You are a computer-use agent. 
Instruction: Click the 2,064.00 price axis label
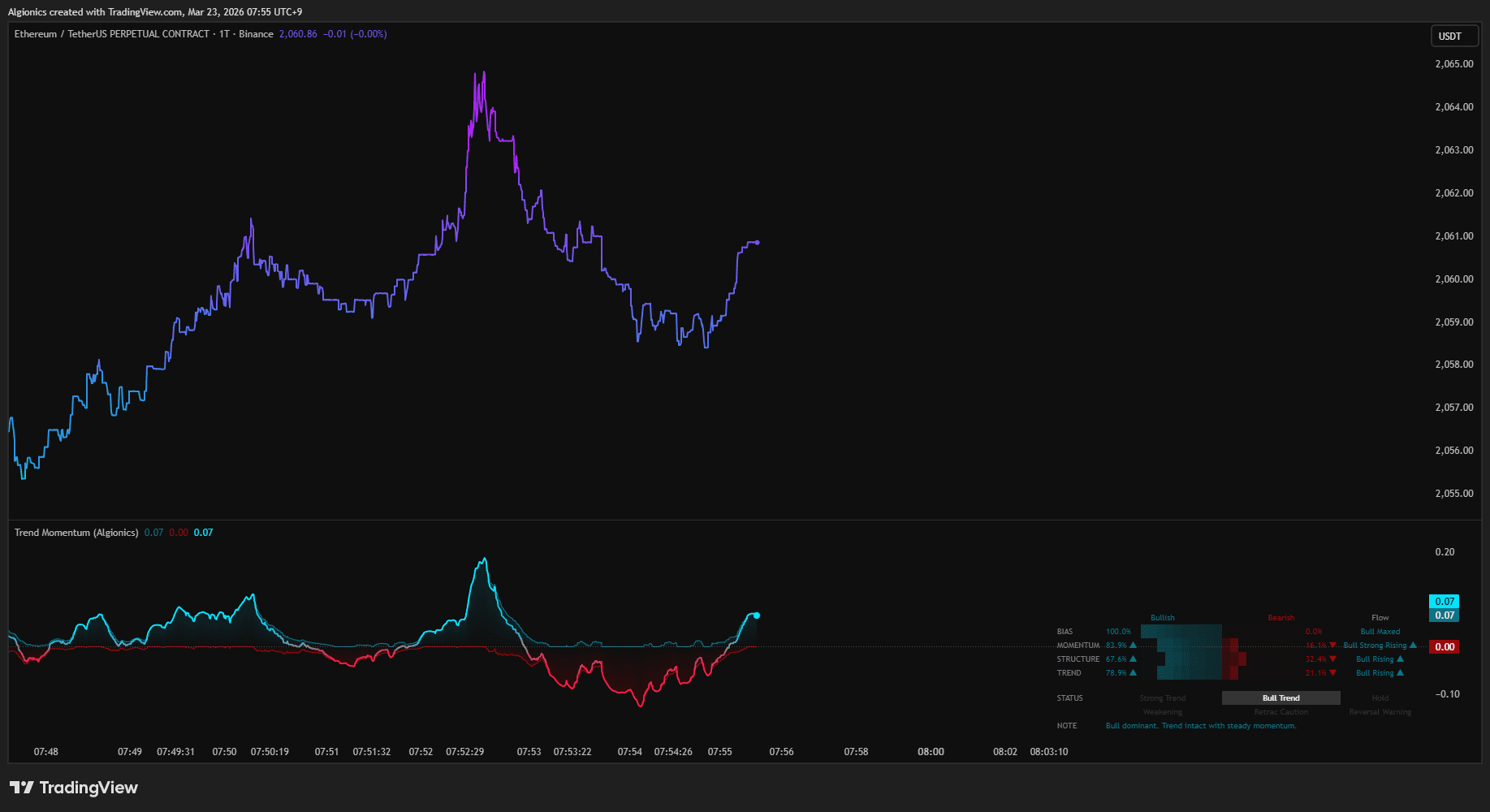[x=1454, y=107]
